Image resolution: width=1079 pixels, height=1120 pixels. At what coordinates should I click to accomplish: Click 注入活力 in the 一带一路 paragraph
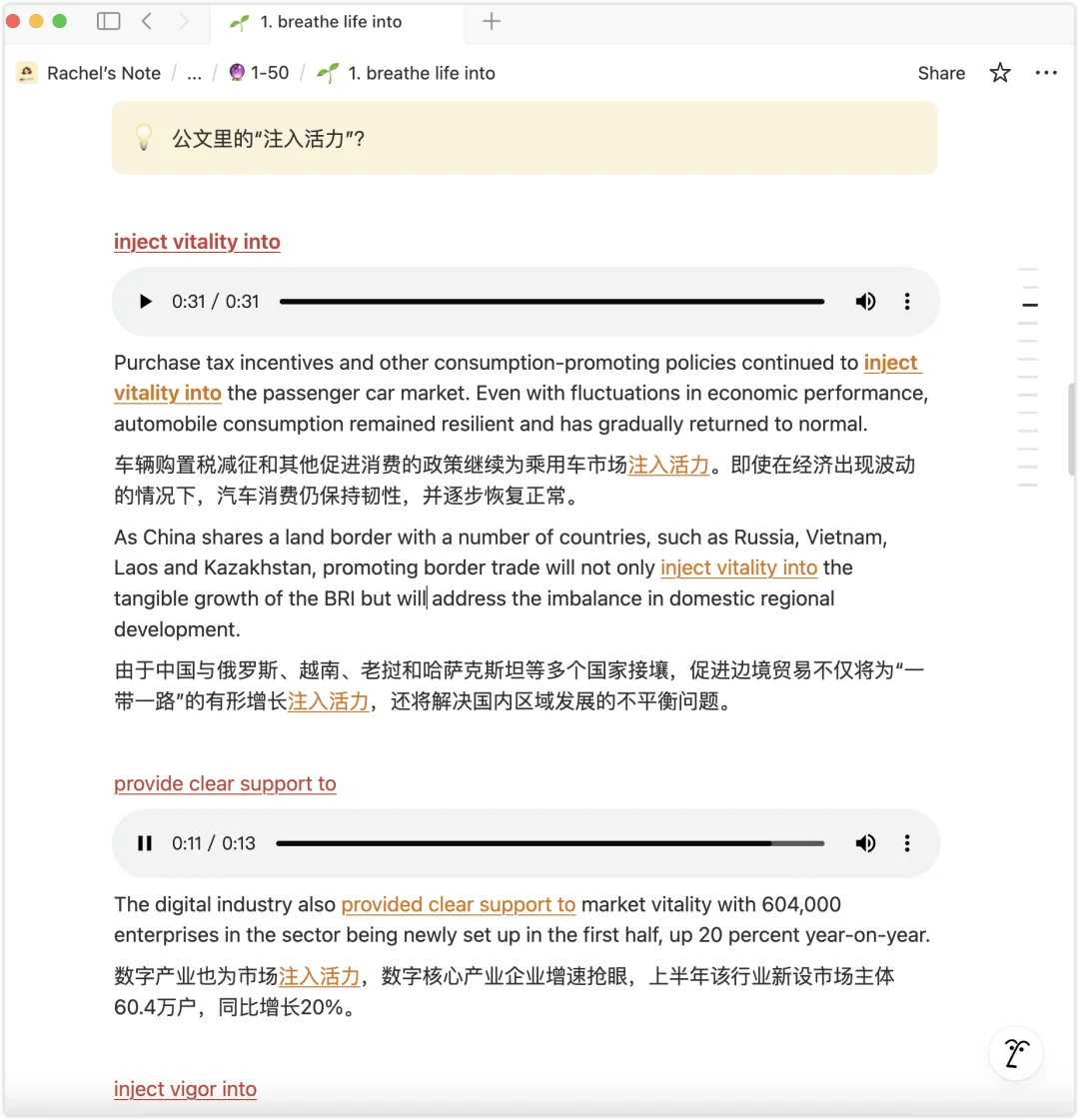[329, 701]
